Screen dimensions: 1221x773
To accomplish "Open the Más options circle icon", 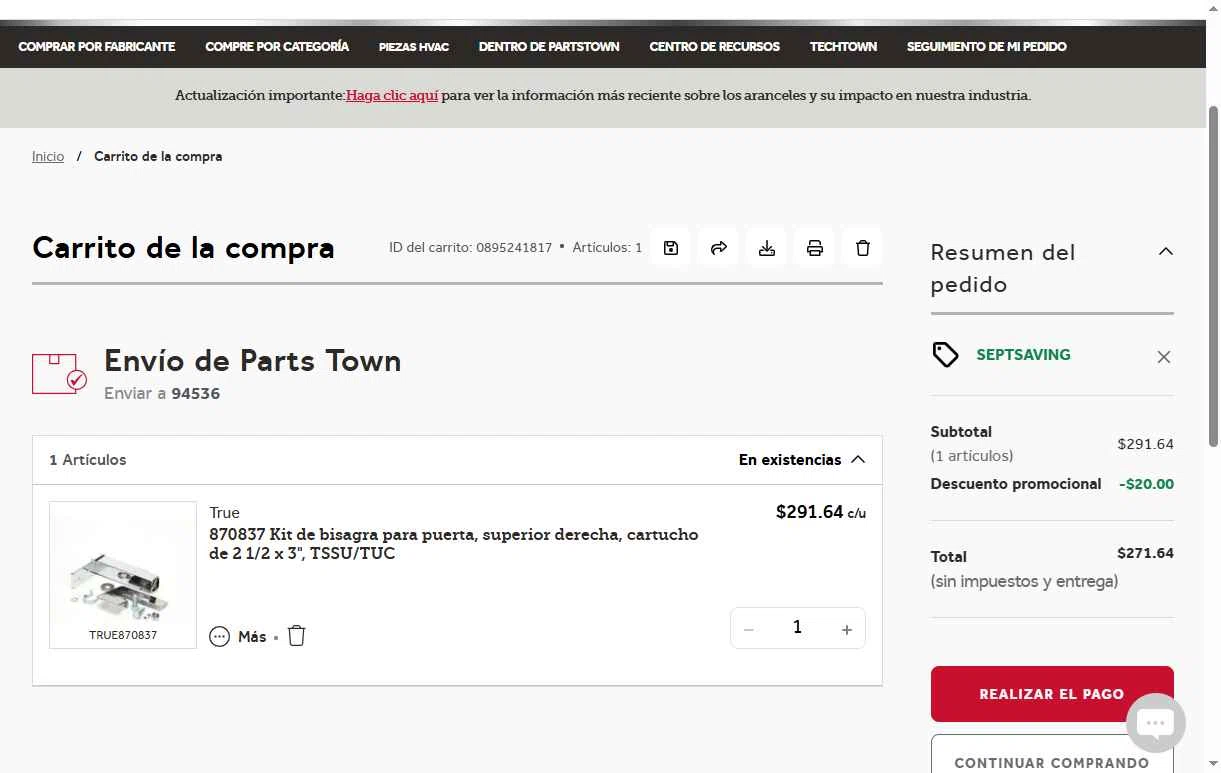I will [219, 636].
